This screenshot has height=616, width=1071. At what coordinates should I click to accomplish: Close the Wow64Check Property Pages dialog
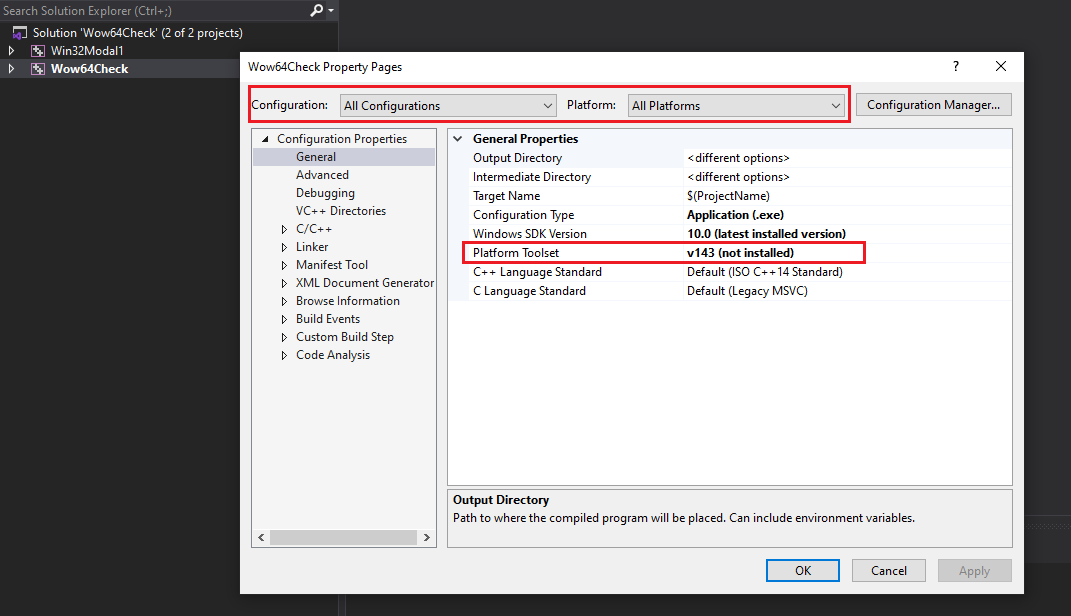(x=1001, y=66)
